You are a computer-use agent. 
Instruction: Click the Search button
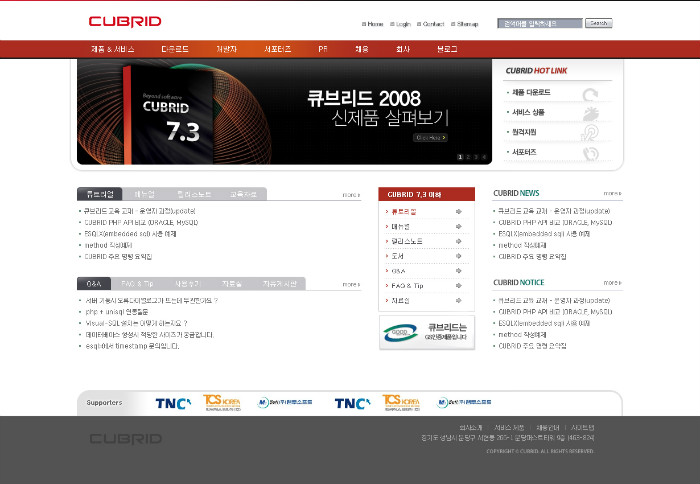coord(598,23)
